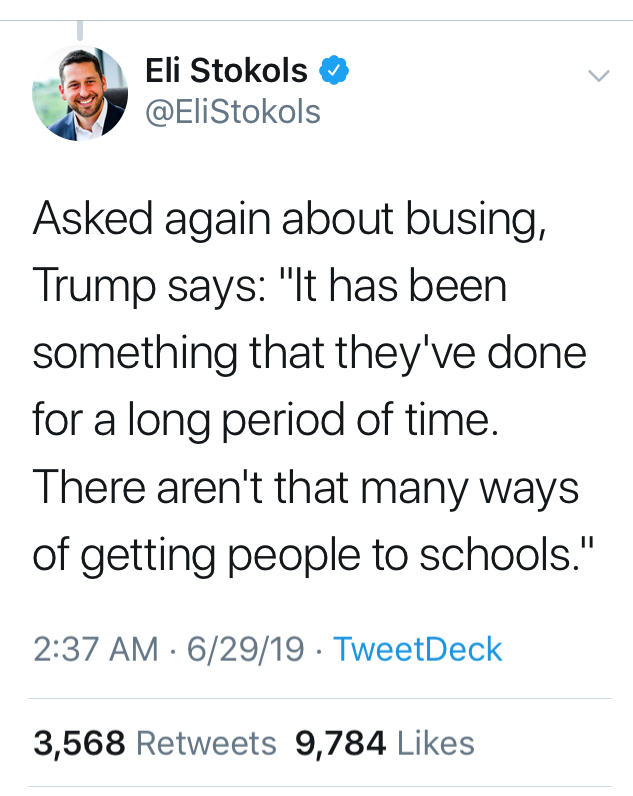The image size is (633, 796).
Task: Click the "of getting people to schools" line
Action: point(313,555)
